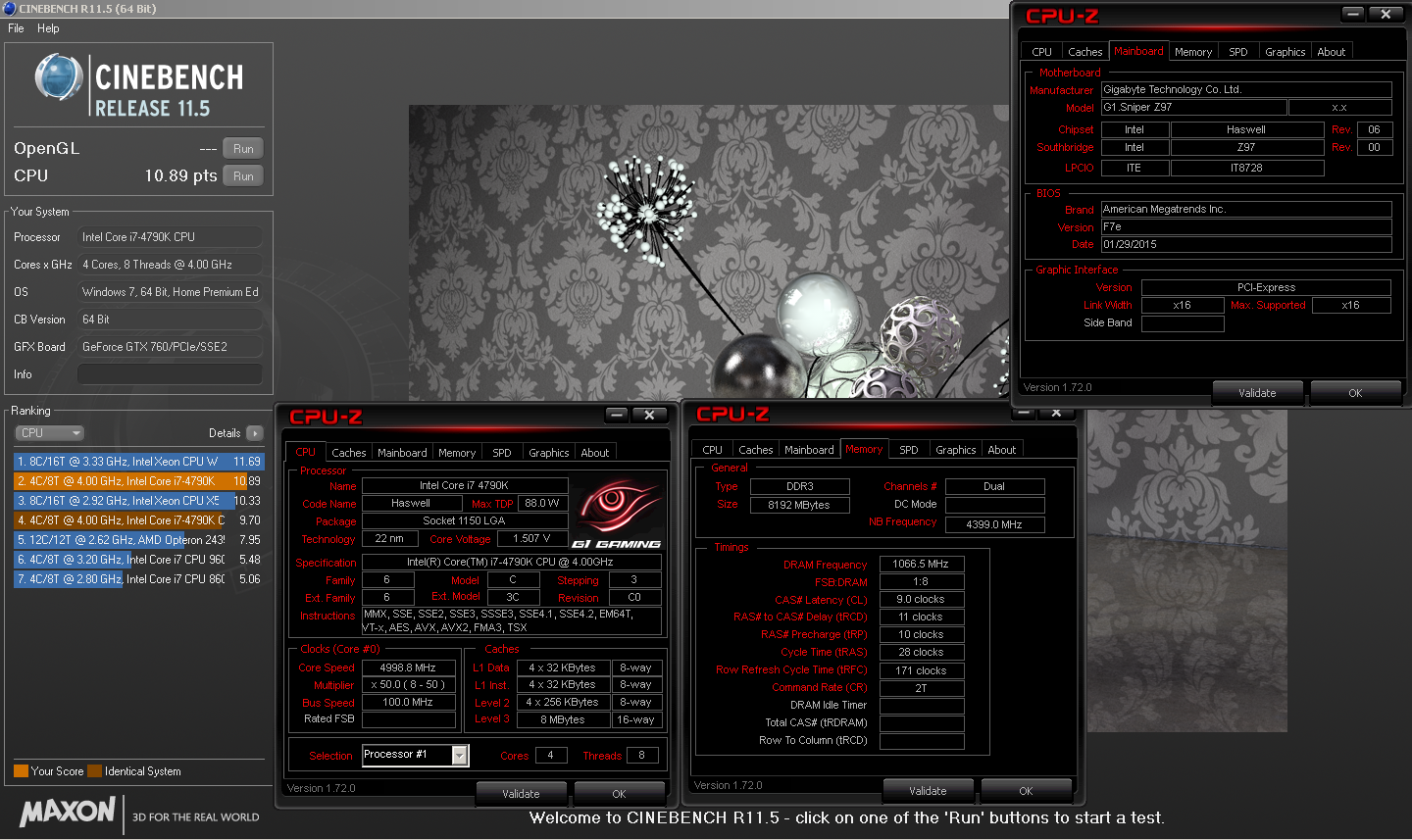This screenshot has height=840, width=1412.
Task: Click the Info input field
Action: click(170, 374)
